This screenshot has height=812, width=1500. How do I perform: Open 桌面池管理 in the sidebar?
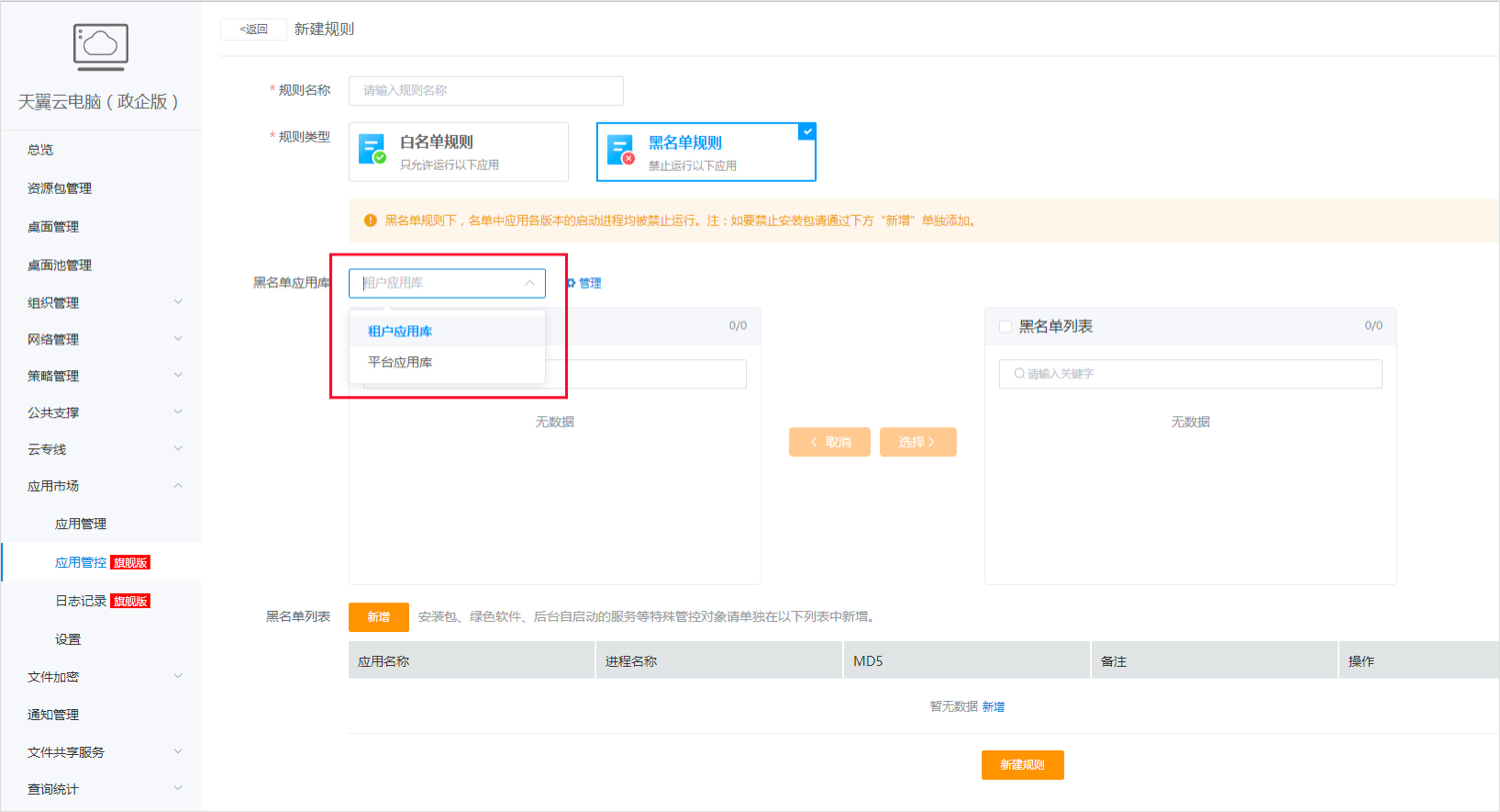coord(60,264)
